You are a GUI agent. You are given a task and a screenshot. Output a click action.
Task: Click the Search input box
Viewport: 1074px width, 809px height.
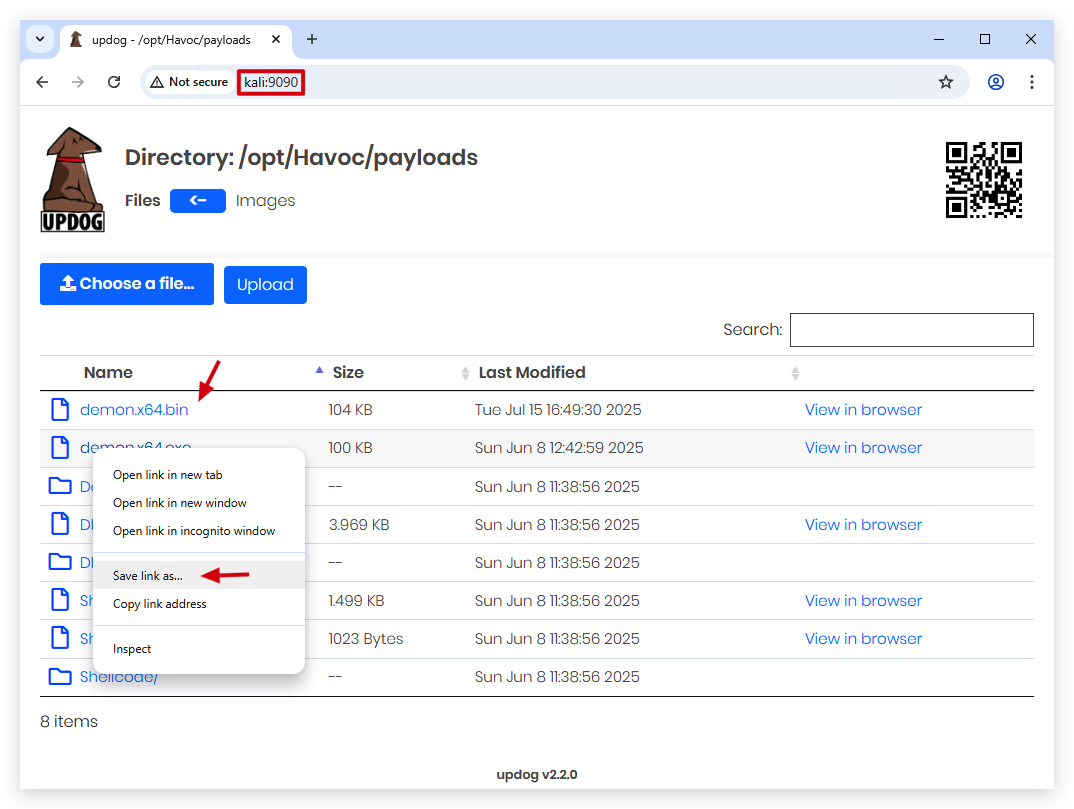912,330
